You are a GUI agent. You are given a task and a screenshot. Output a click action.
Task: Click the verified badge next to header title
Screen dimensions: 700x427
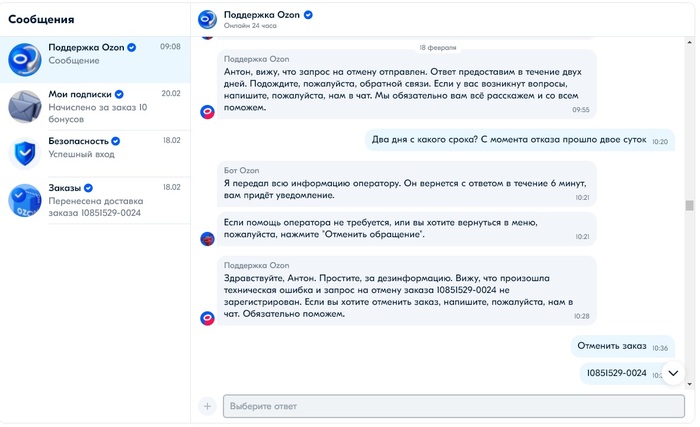pyautogui.click(x=309, y=15)
